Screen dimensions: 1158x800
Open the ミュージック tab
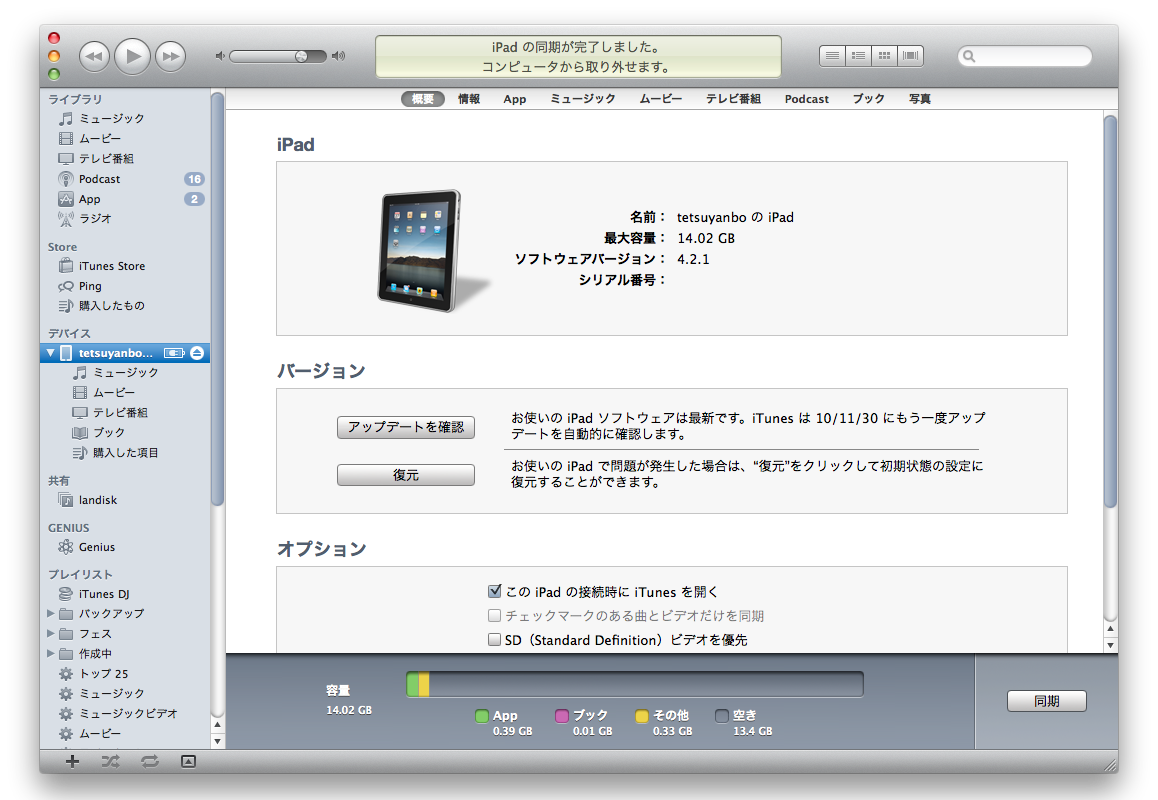pos(583,99)
